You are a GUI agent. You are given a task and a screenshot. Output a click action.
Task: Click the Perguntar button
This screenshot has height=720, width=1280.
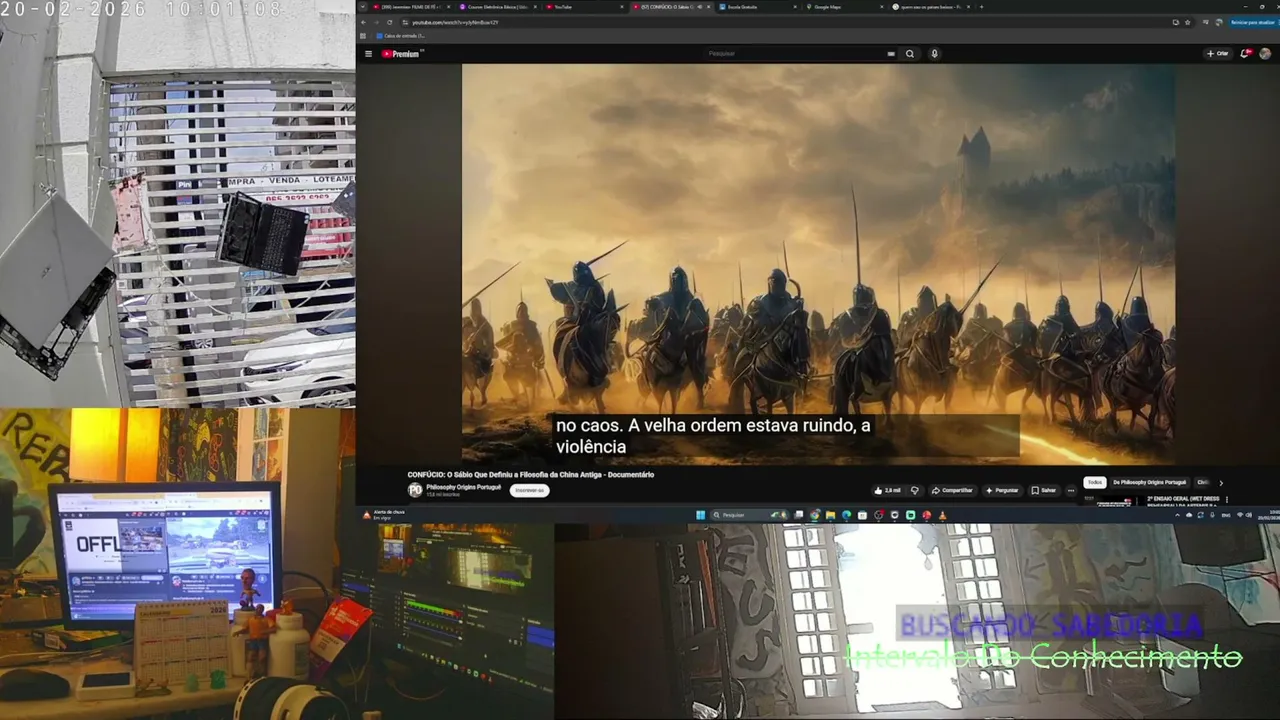(x=1002, y=490)
